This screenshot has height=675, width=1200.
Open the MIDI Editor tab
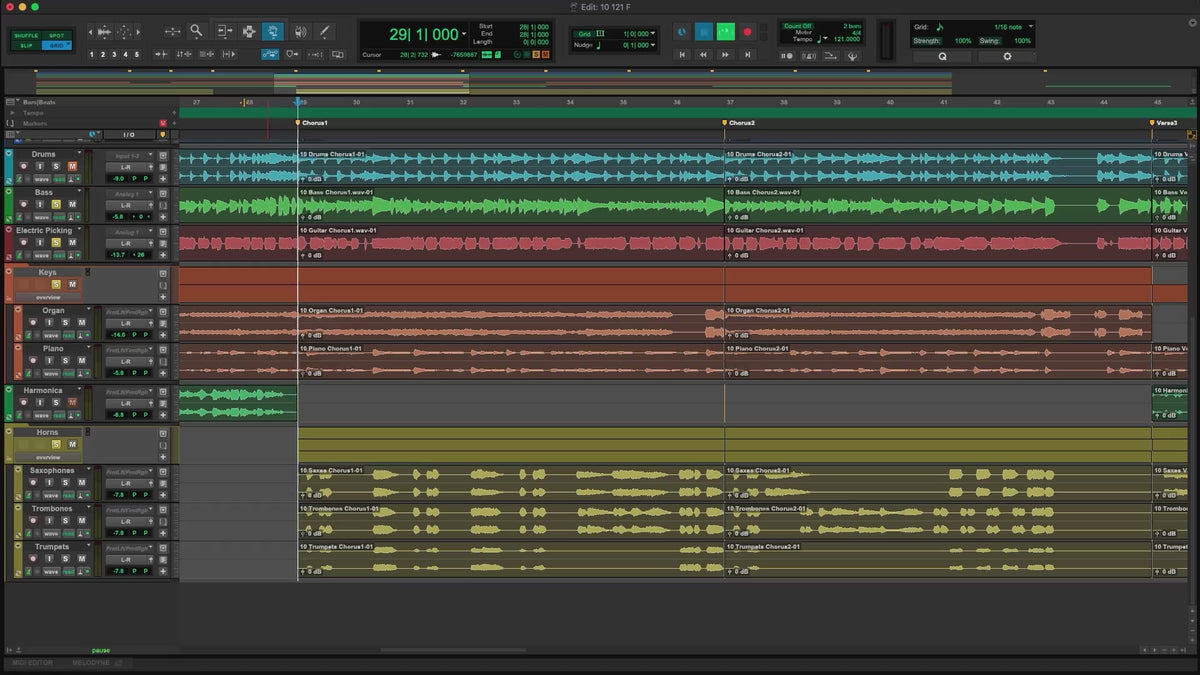coord(32,663)
